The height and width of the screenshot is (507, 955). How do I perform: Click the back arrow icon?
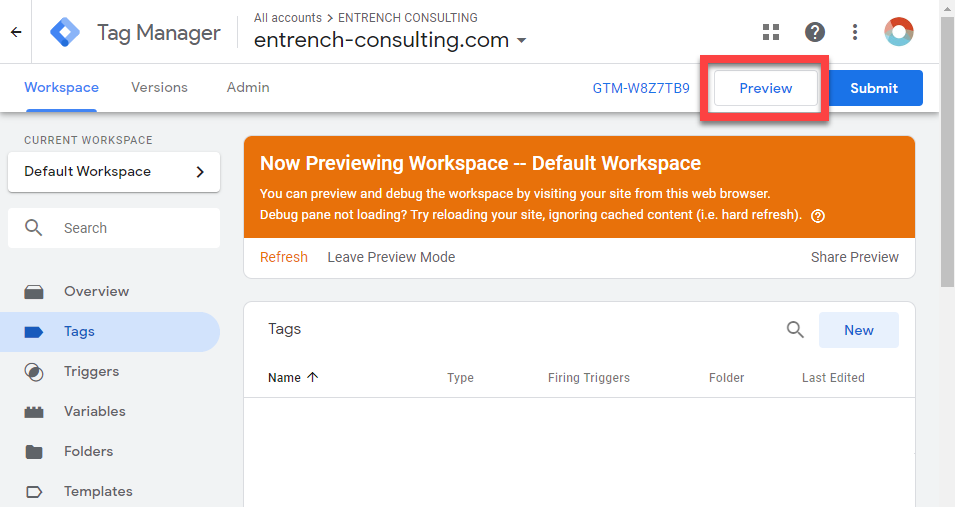16,32
